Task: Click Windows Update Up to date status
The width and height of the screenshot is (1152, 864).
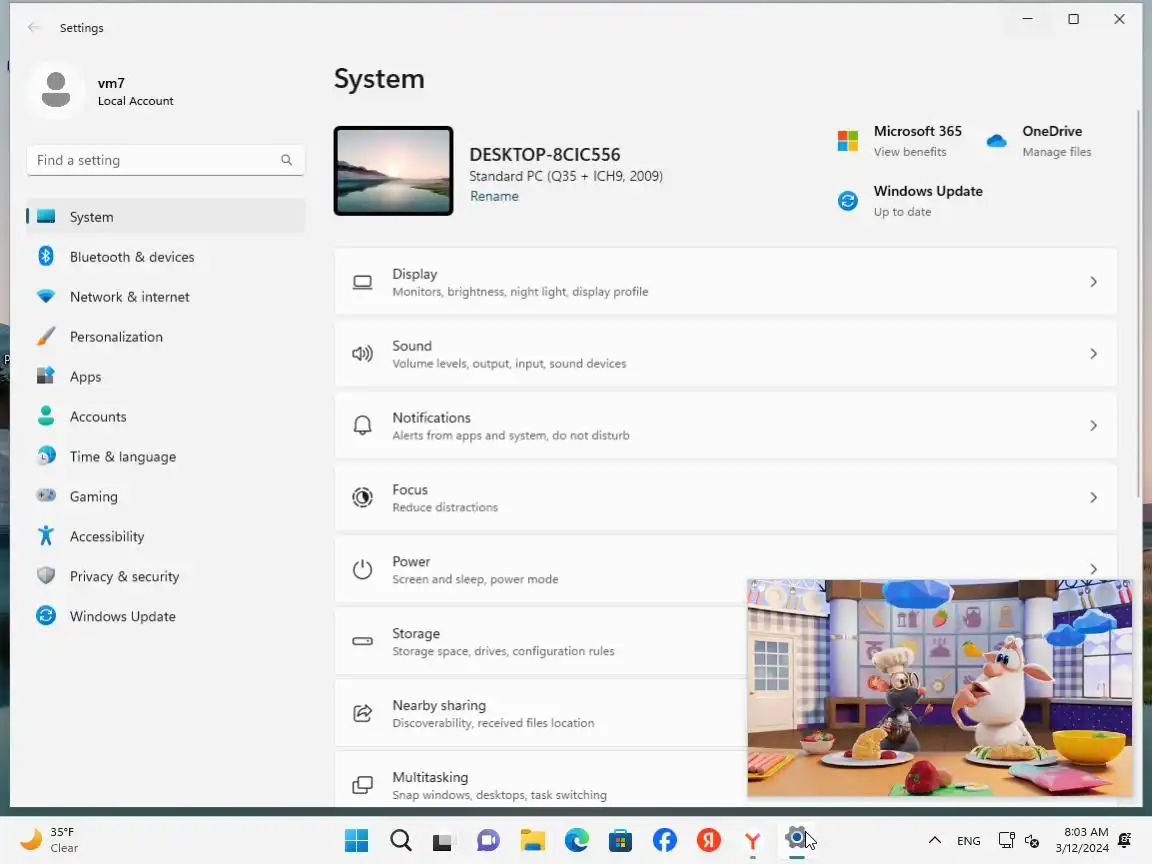Action: [x=902, y=212]
